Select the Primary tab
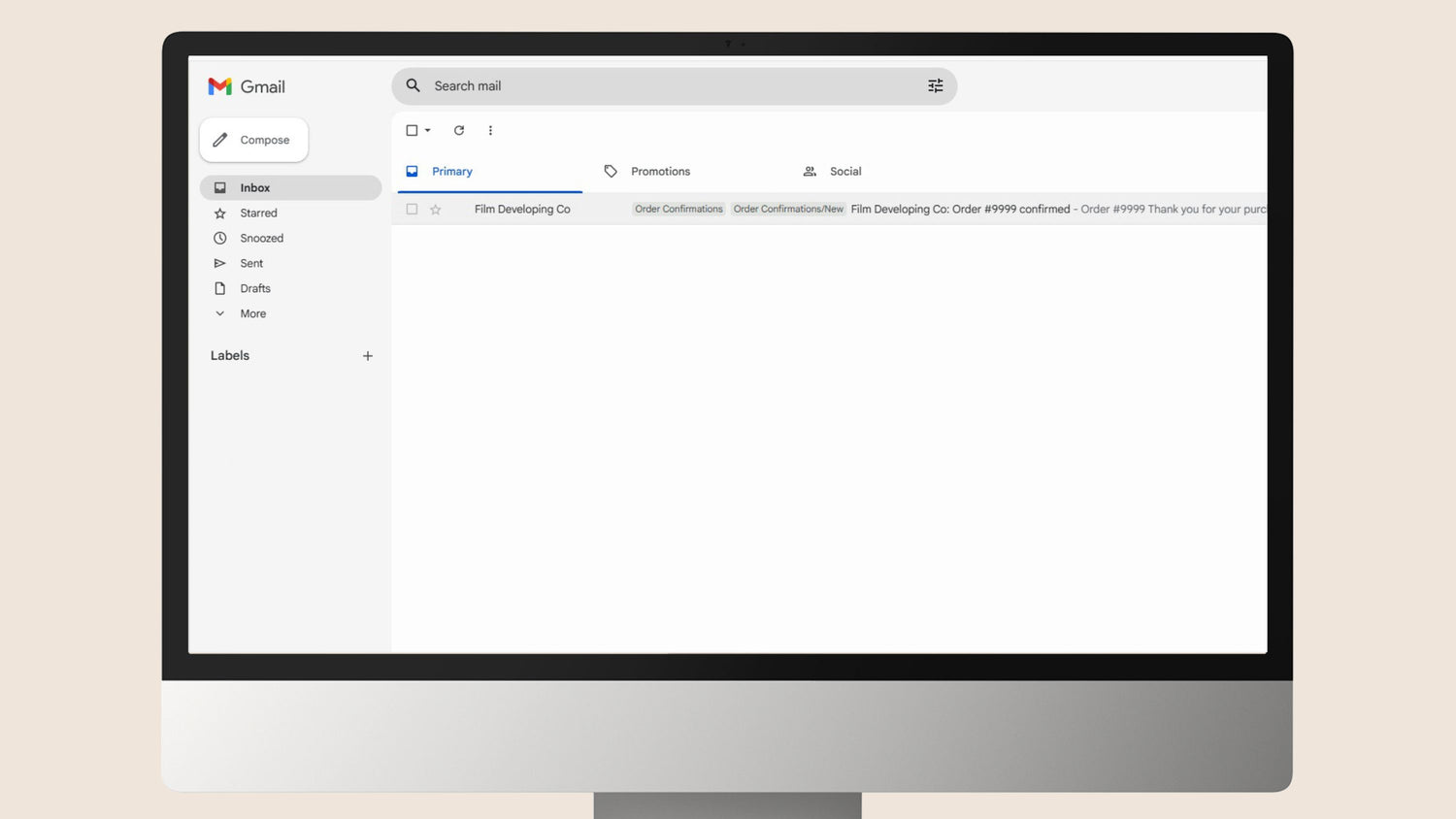1456x819 pixels. [x=451, y=172]
